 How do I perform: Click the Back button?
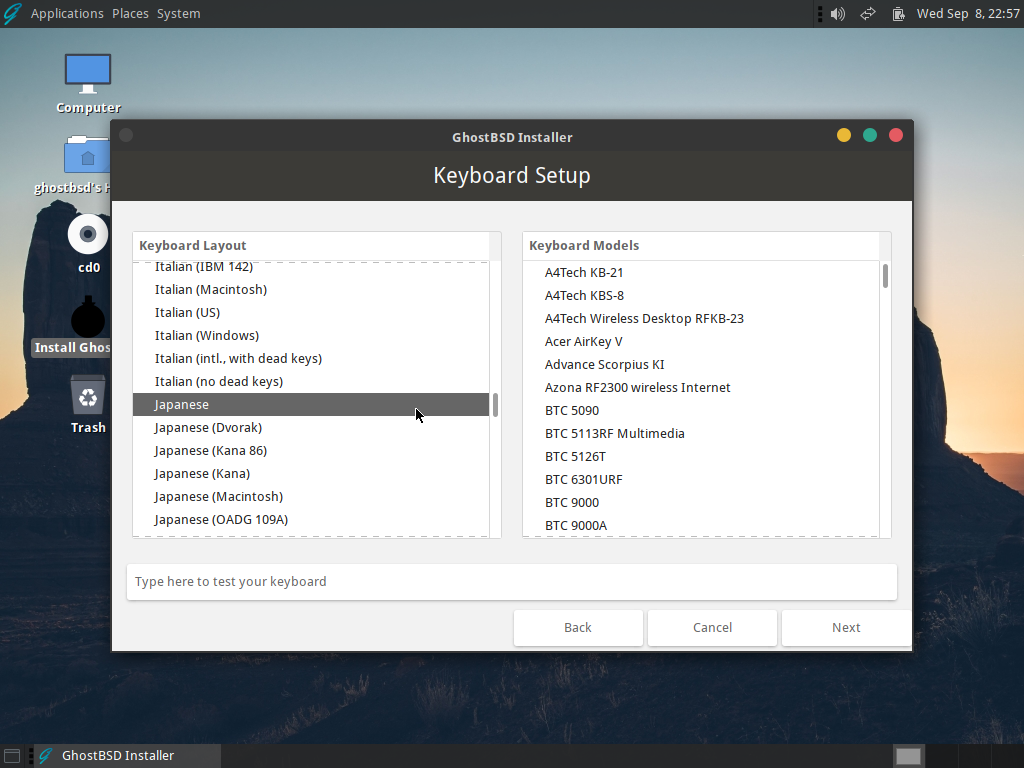pyautogui.click(x=578, y=628)
